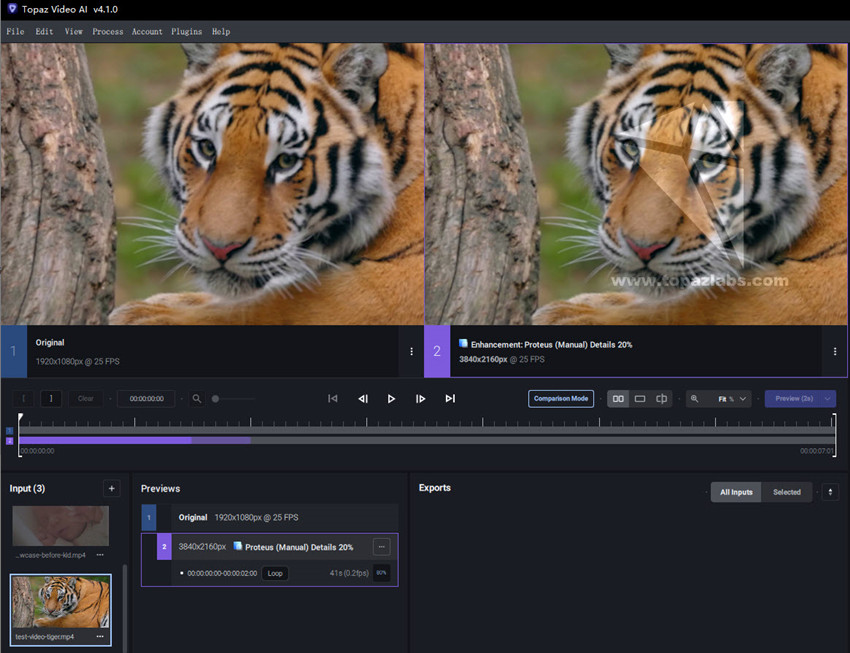Screen dimensions: 850x653
Task: Click the Preview (2s) button
Action: pos(794,398)
